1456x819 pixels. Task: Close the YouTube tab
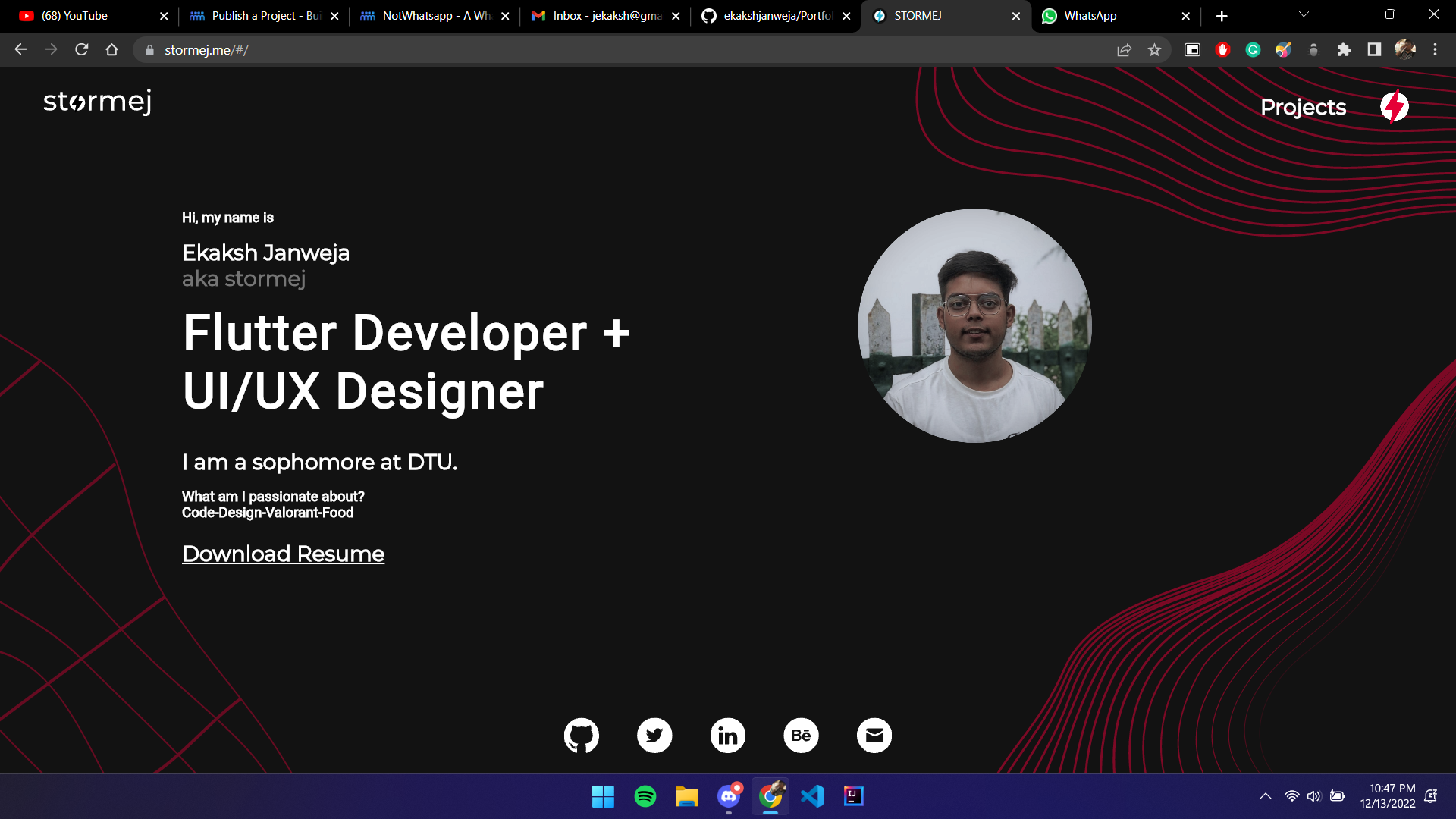pyautogui.click(x=164, y=16)
